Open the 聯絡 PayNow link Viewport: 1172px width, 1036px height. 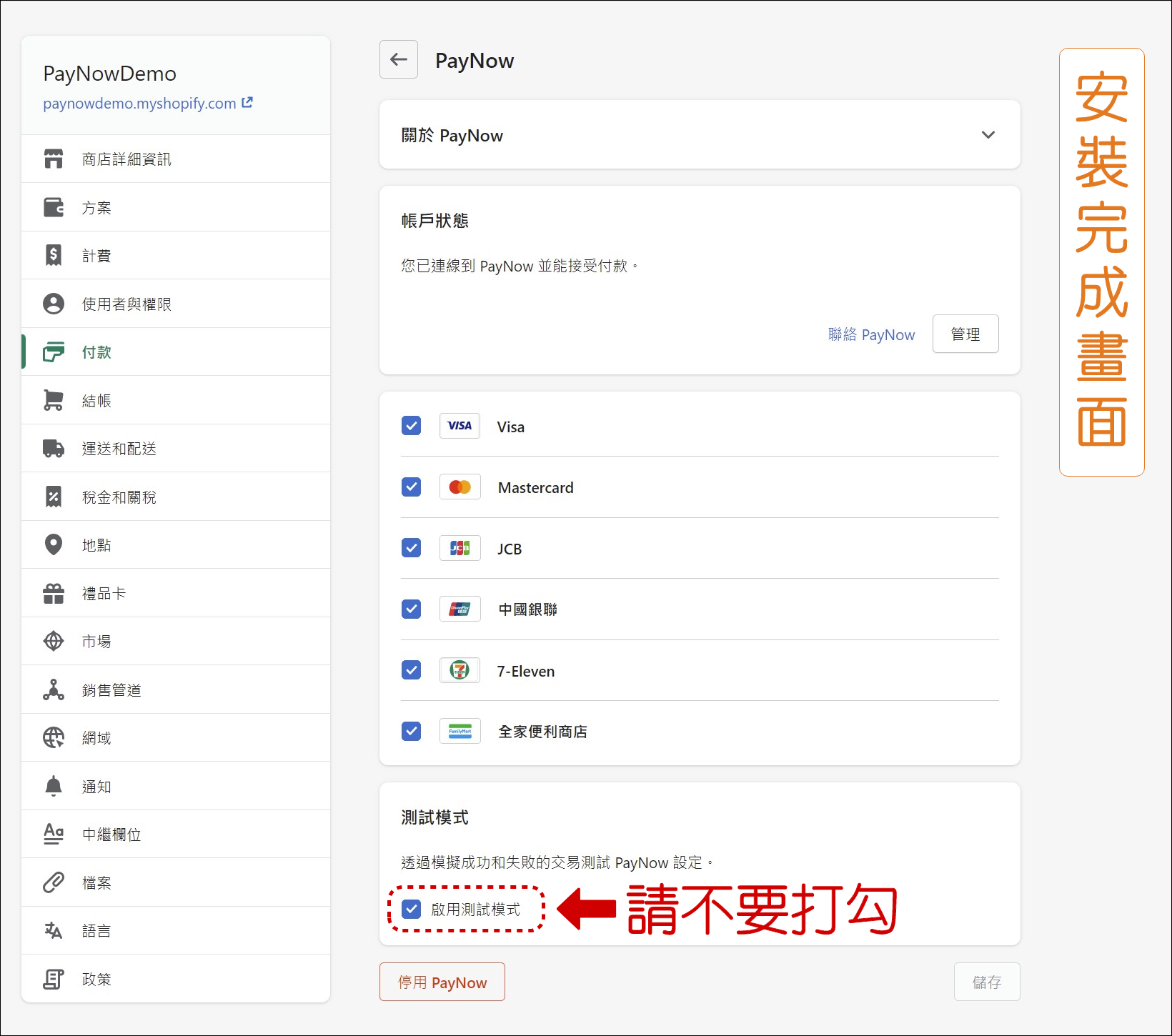point(871,334)
